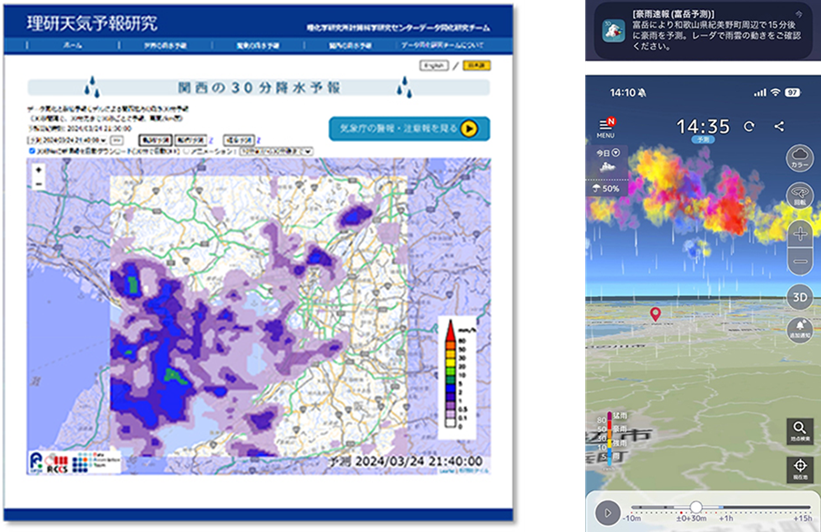Click the blue JMA warnings button
Viewport: 821px width, 532px height.
(409, 127)
